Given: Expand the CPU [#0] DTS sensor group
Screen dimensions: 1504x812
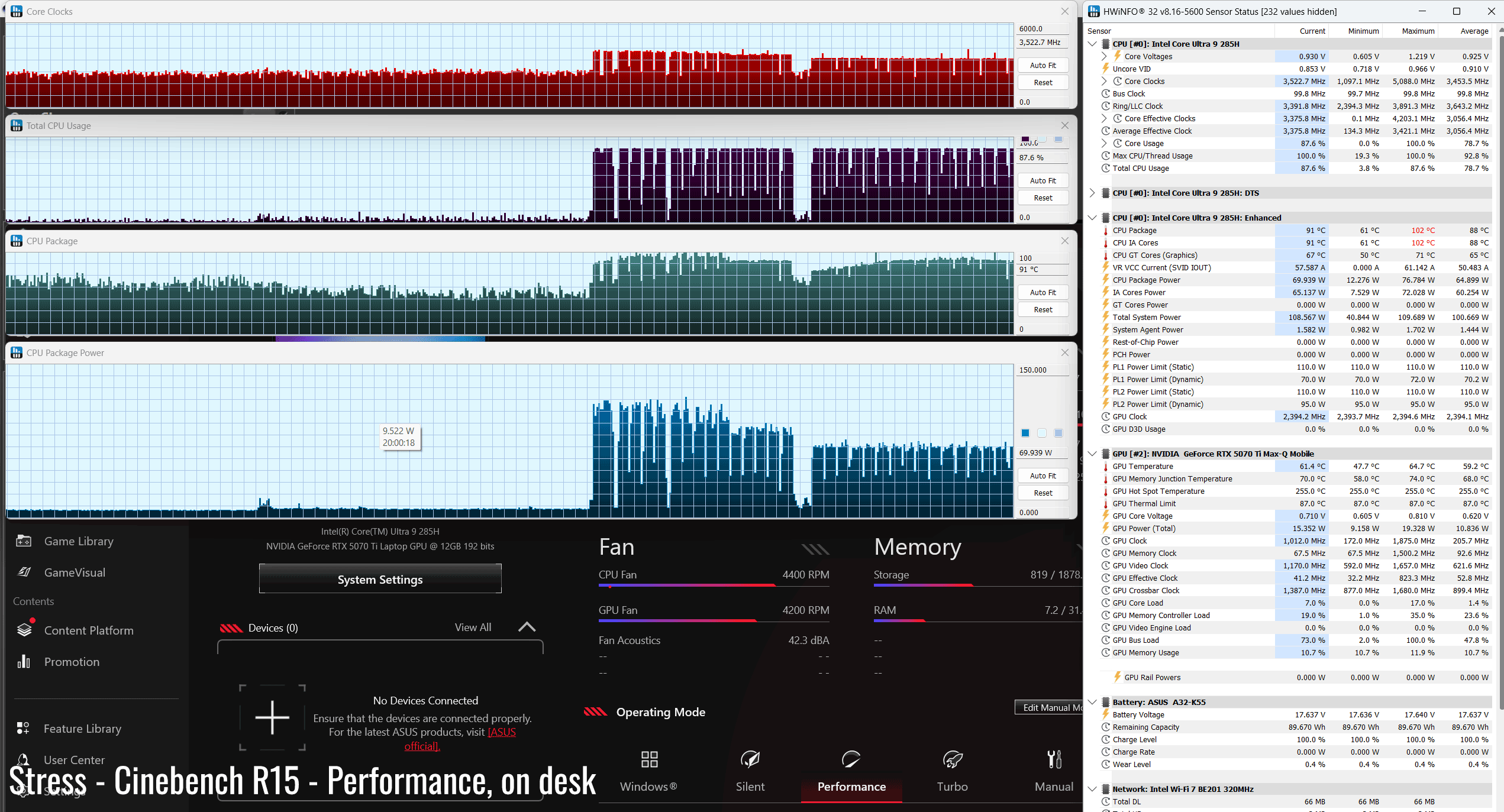Looking at the screenshot, I should coord(1092,193).
